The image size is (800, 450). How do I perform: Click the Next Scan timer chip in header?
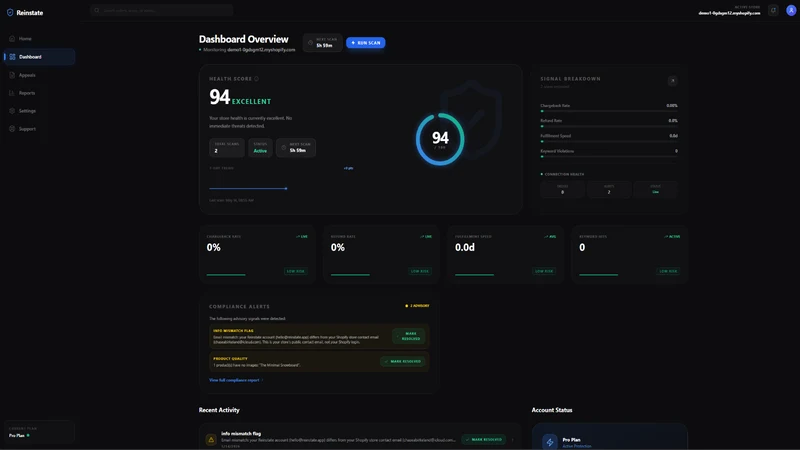coord(322,43)
